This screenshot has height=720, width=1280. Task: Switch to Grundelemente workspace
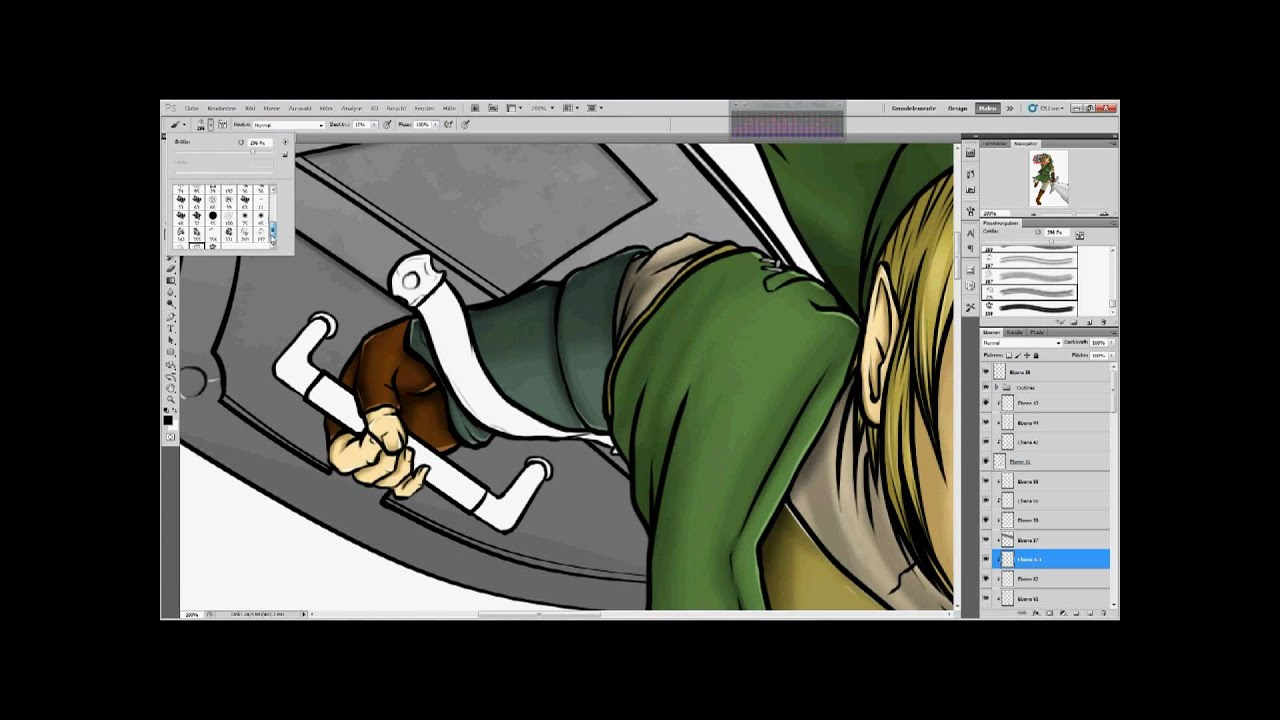click(x=914, y=108)
